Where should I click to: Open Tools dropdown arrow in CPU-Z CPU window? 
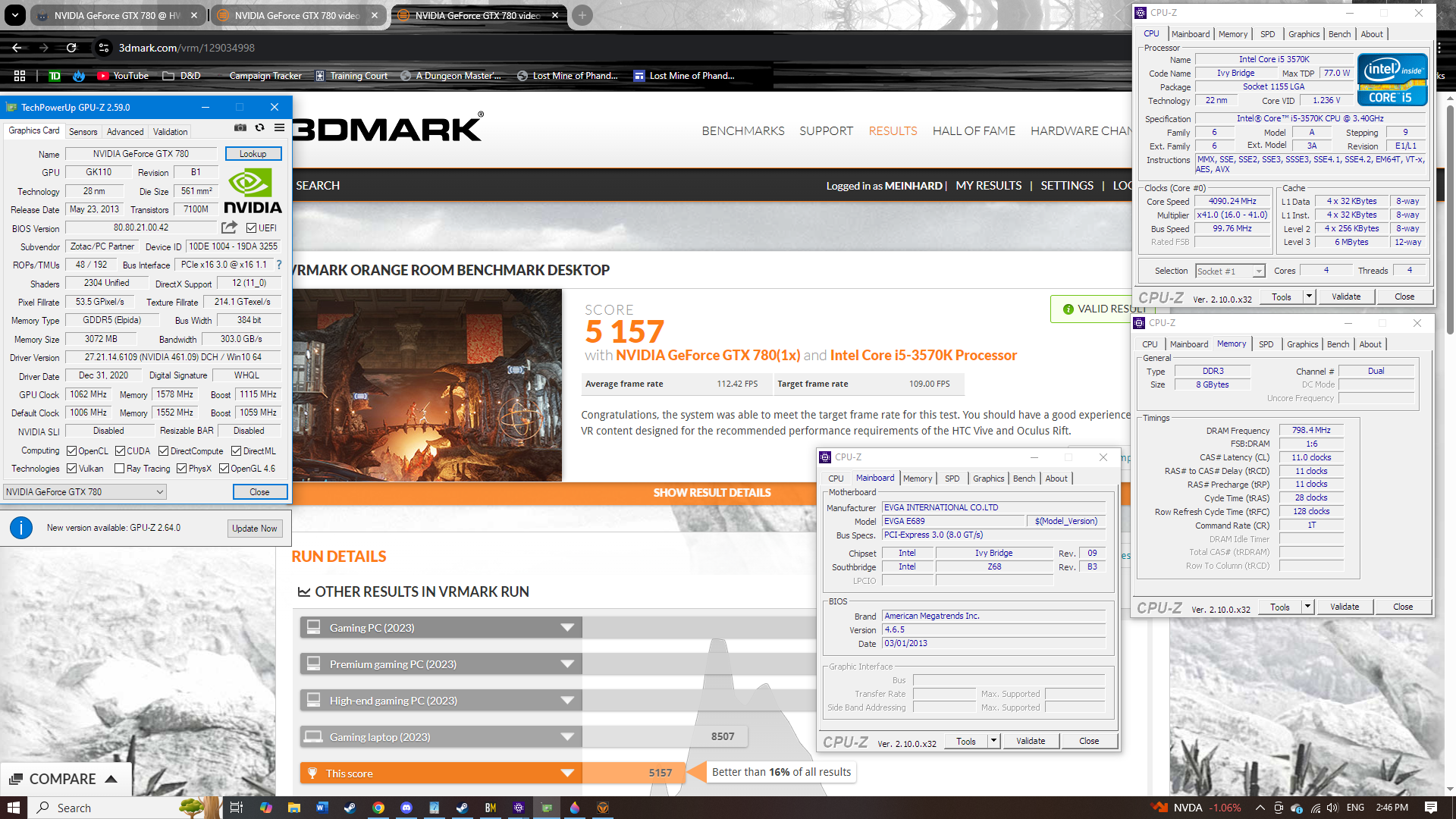(x=1309, y=297)
